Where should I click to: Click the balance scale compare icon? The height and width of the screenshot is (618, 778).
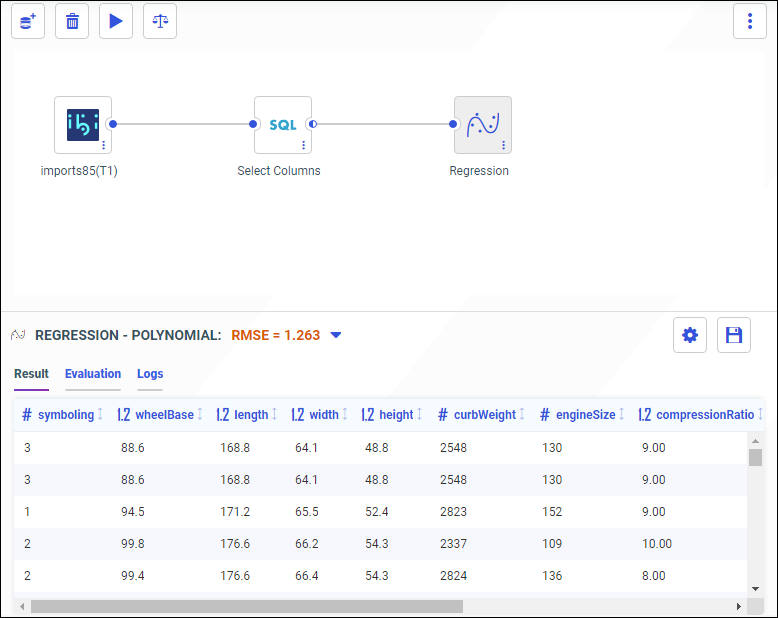click(x=160, y=21)
